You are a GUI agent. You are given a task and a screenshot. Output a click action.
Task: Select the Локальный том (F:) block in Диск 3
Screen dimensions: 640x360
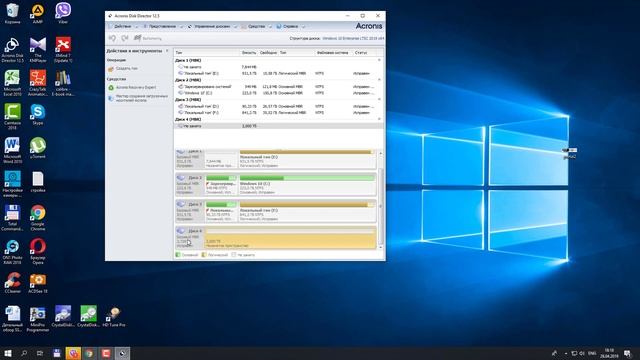point(307,211)
